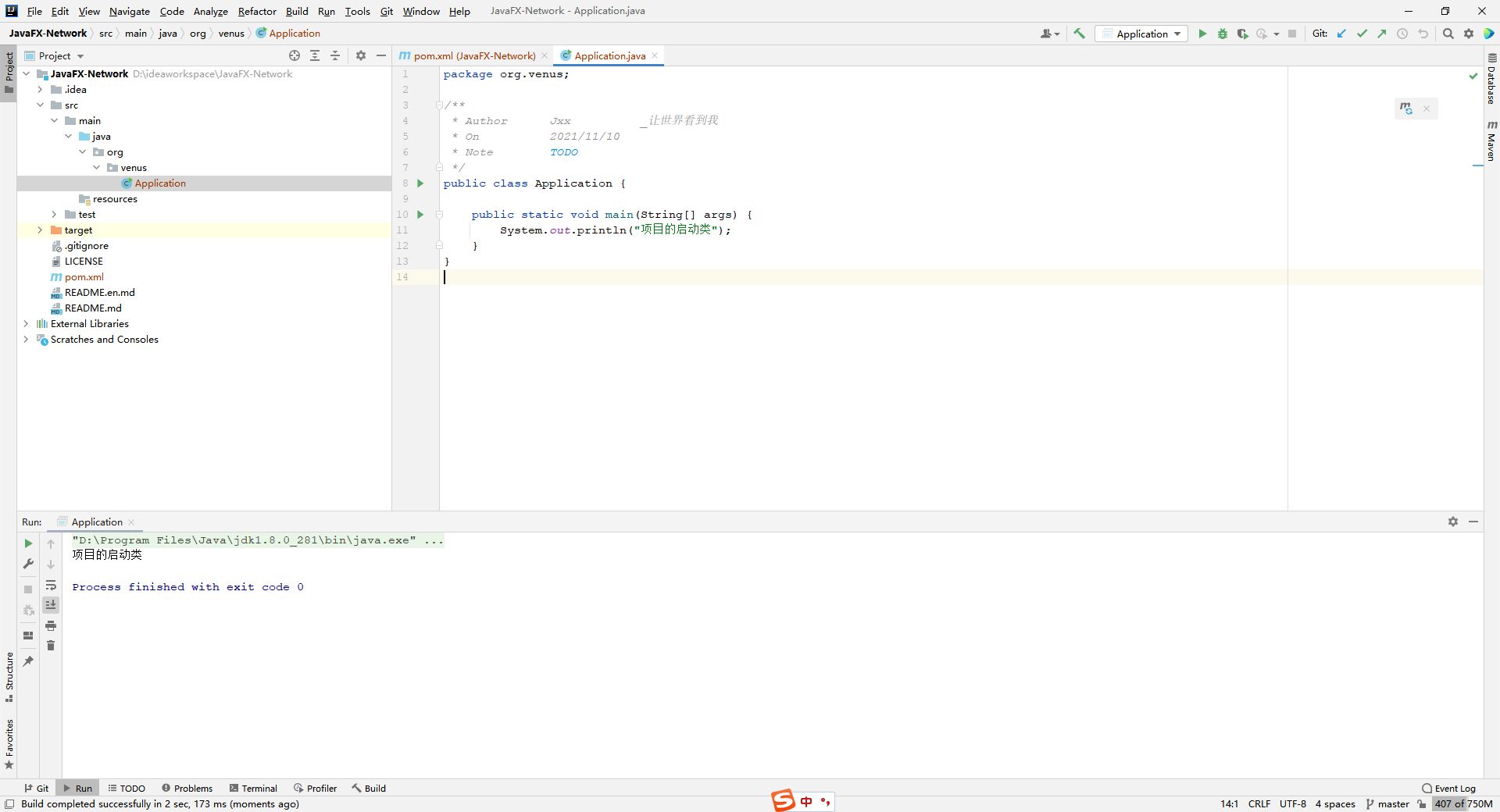The image size is (1500, 812).
Task: Close the Application.java editor tab
Action: [655, 55]
